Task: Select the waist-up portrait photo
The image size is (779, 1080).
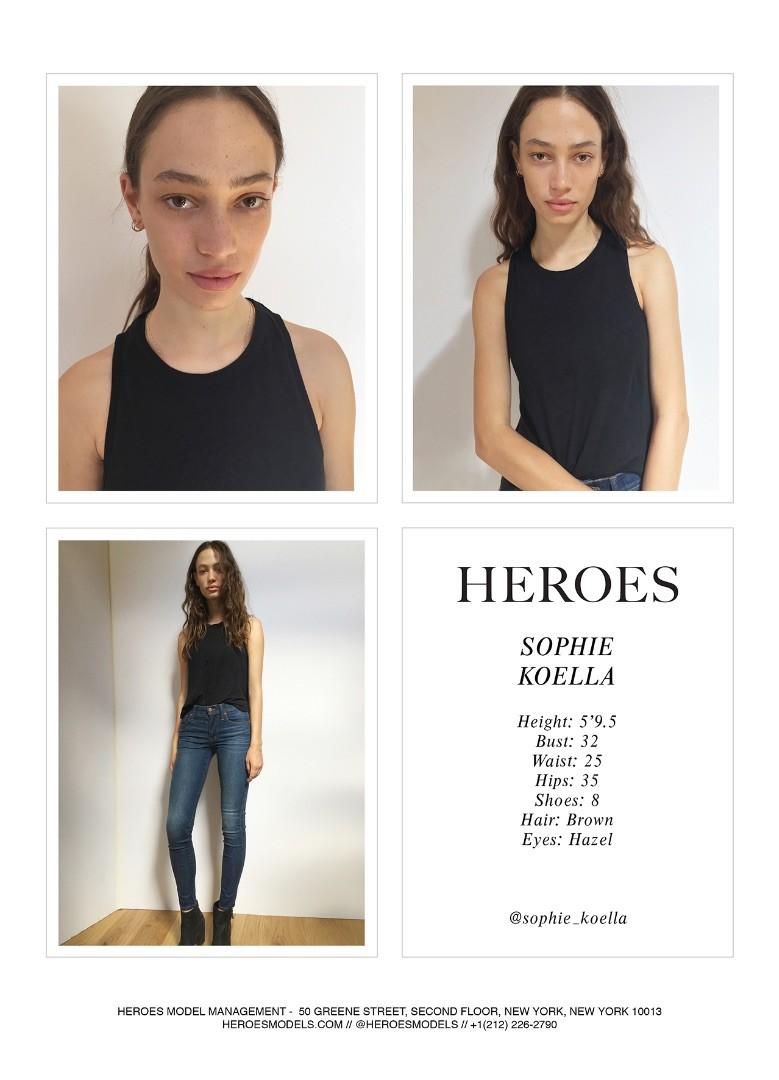Action: pos(566,288)
